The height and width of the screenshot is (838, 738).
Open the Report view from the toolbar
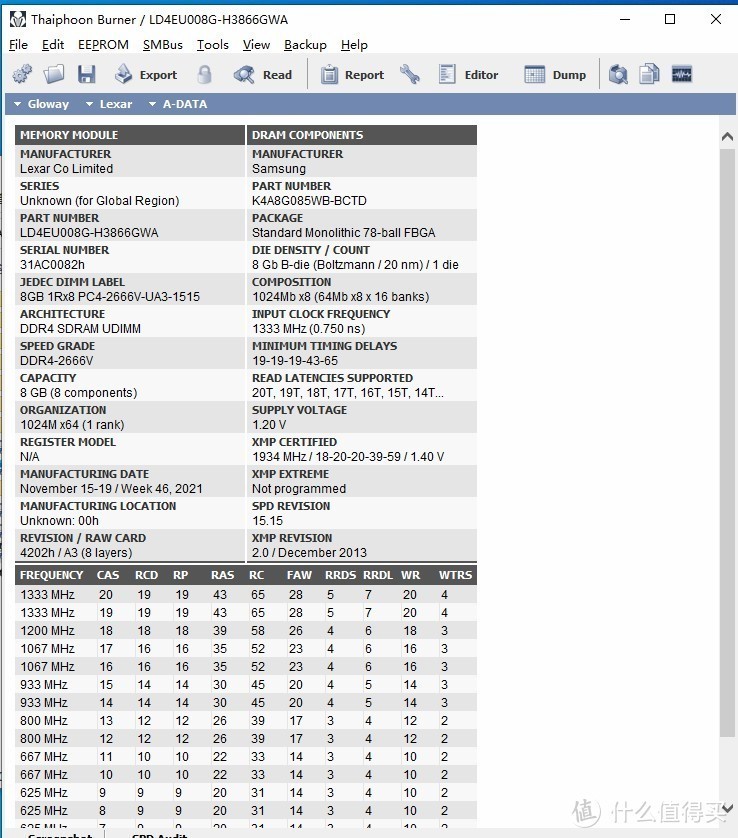pos(352,75)
